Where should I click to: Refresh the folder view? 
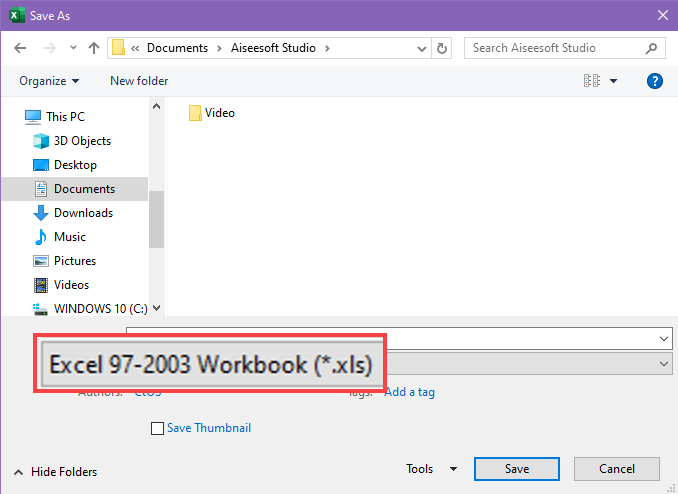(x=441, y=48)
